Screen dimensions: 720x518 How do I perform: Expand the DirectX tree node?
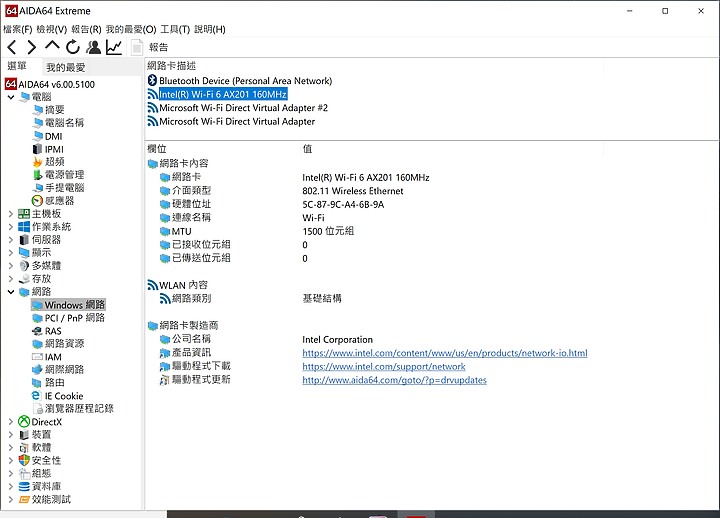[x=11, y=422]
